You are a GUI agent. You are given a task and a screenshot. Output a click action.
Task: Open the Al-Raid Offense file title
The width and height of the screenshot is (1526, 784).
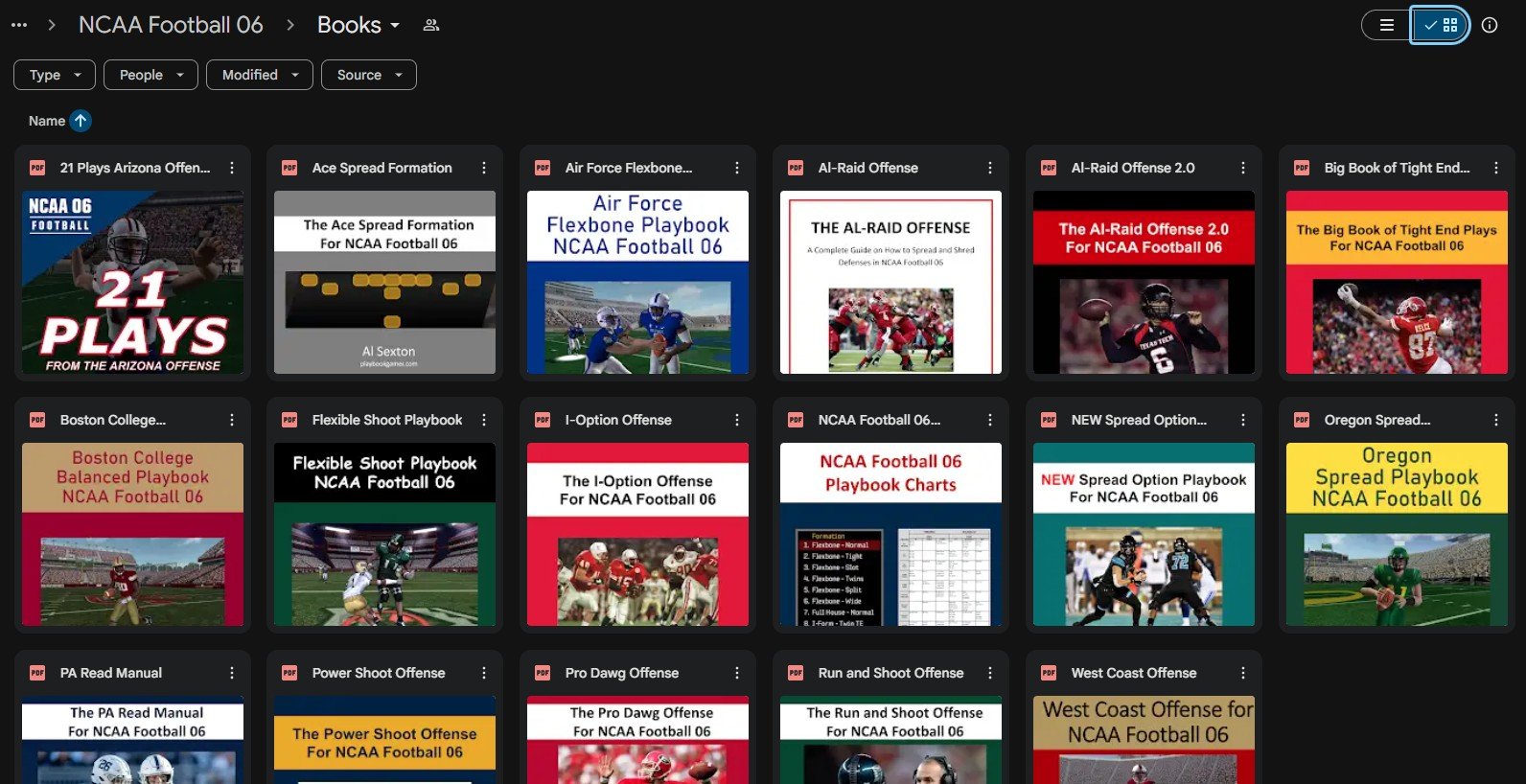[868, 168]
